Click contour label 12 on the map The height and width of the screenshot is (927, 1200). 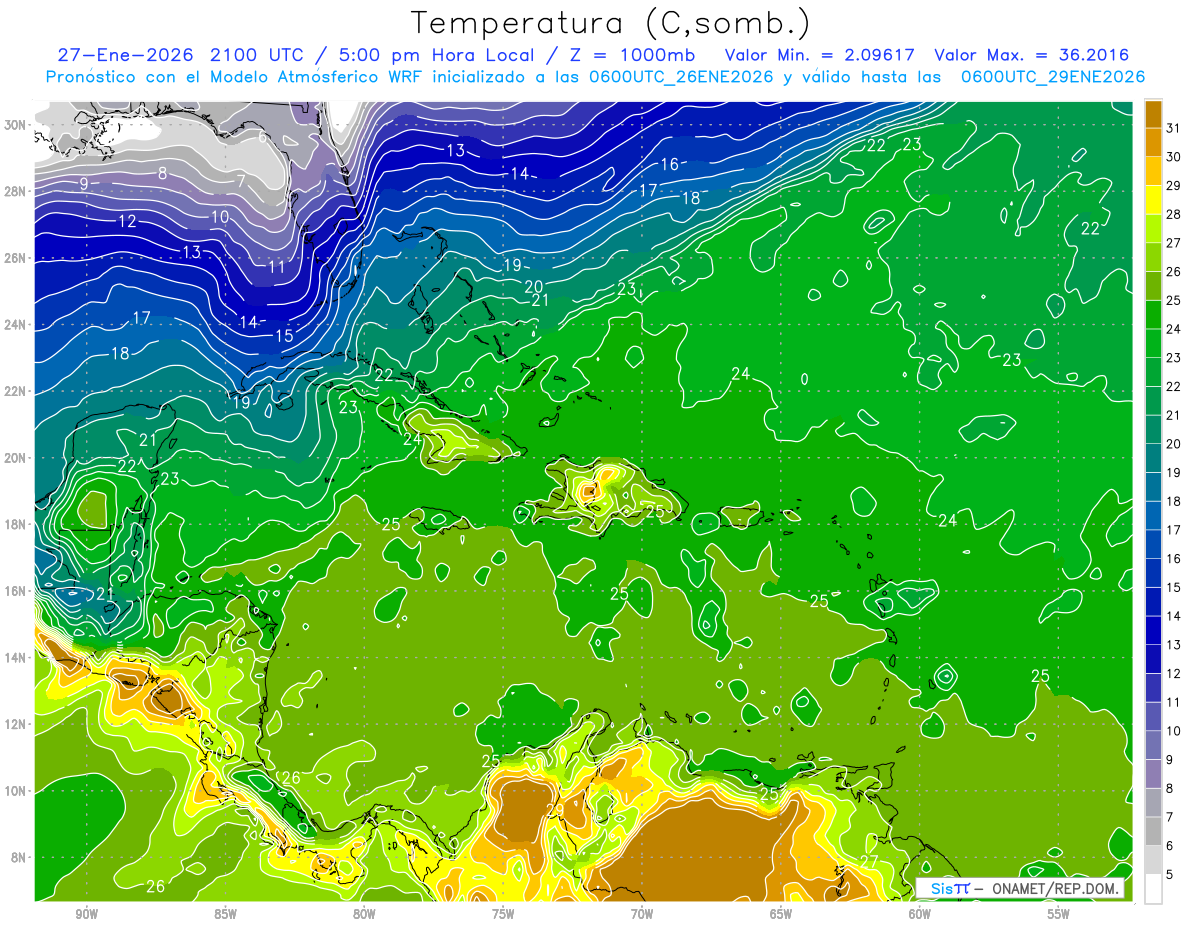click(x=127, y=221)
